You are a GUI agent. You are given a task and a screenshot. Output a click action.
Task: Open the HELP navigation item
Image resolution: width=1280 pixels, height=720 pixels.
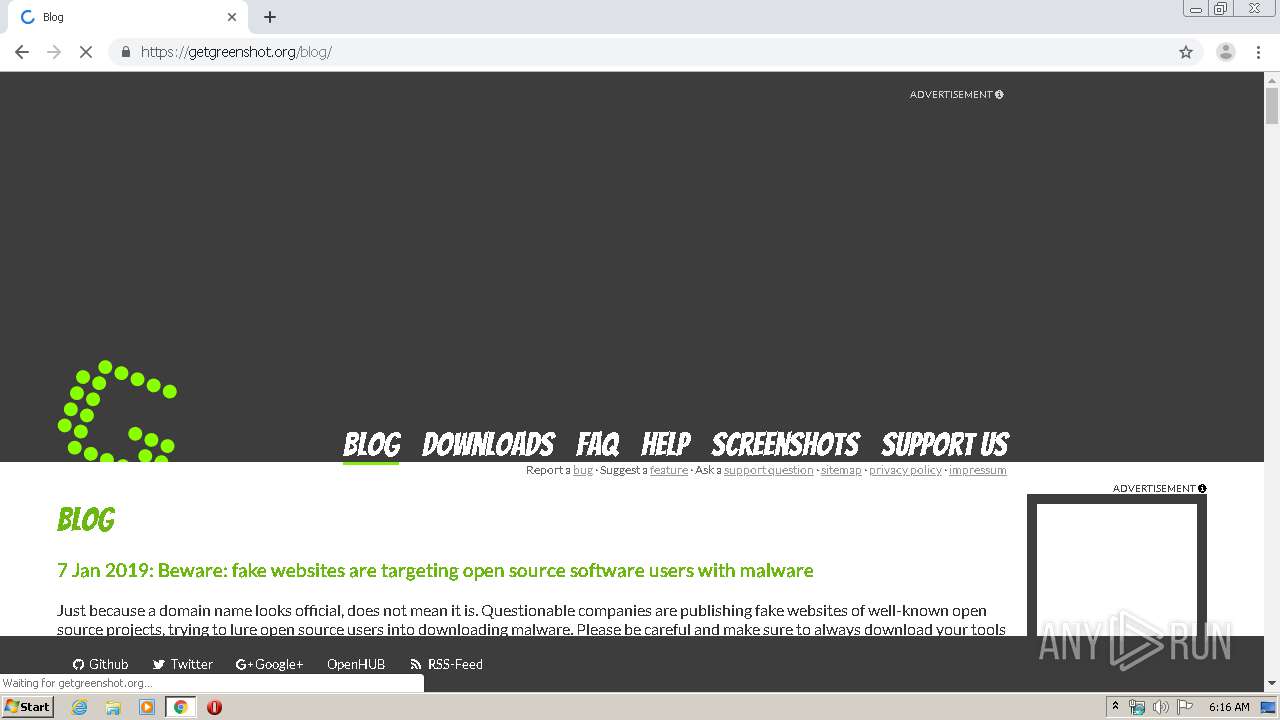[666, 445]
